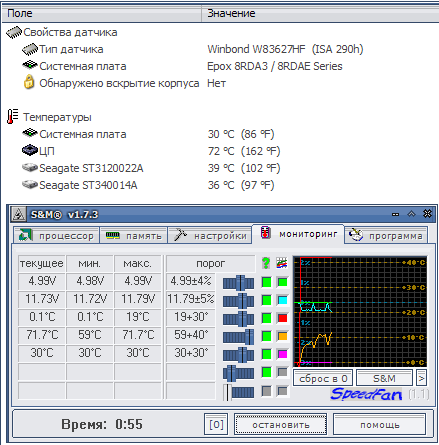Toggle green checkbox in the 30°C monitoring row
The width and height of the screenshot is (439, 445).
click(266, 354)
